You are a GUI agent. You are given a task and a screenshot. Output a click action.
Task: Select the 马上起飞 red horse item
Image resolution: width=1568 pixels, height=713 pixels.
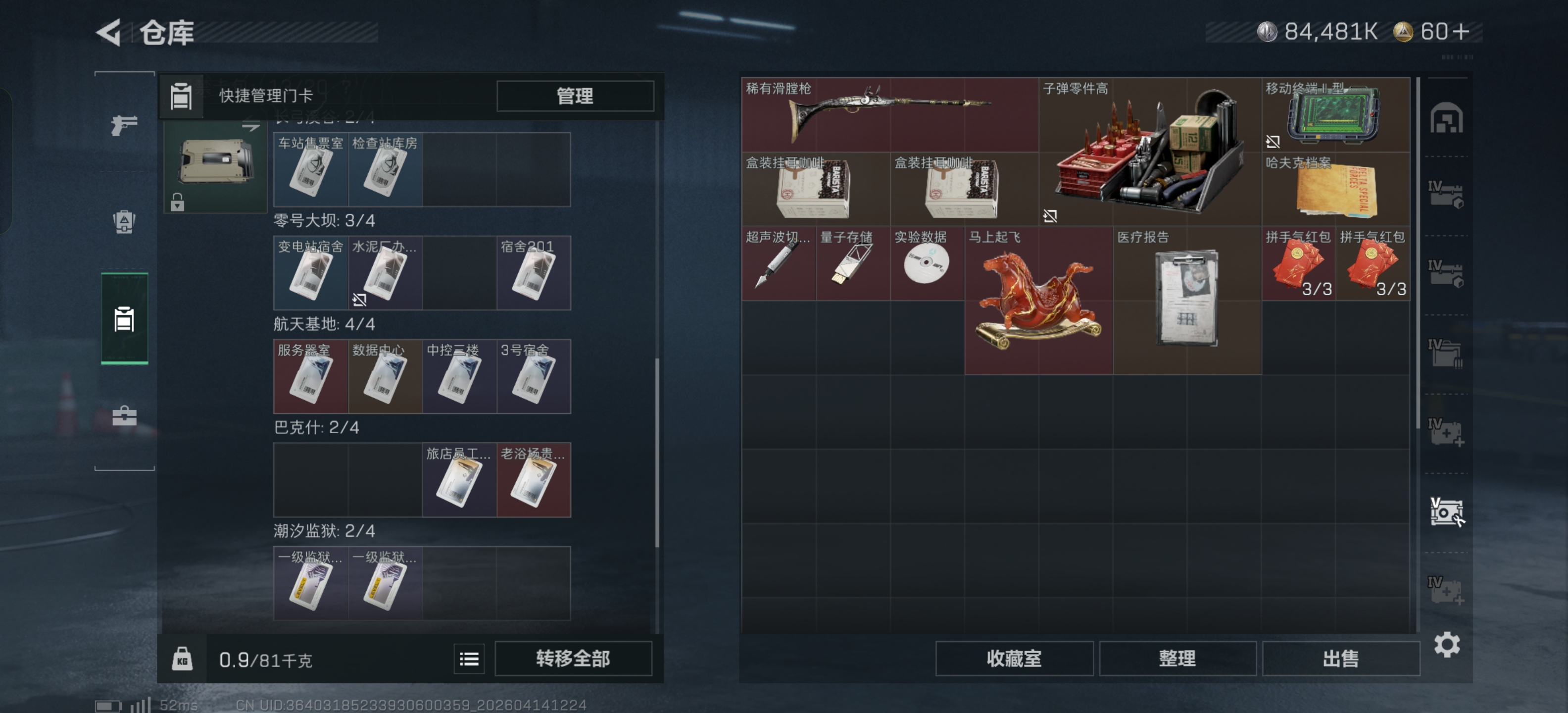point(1038,301)
